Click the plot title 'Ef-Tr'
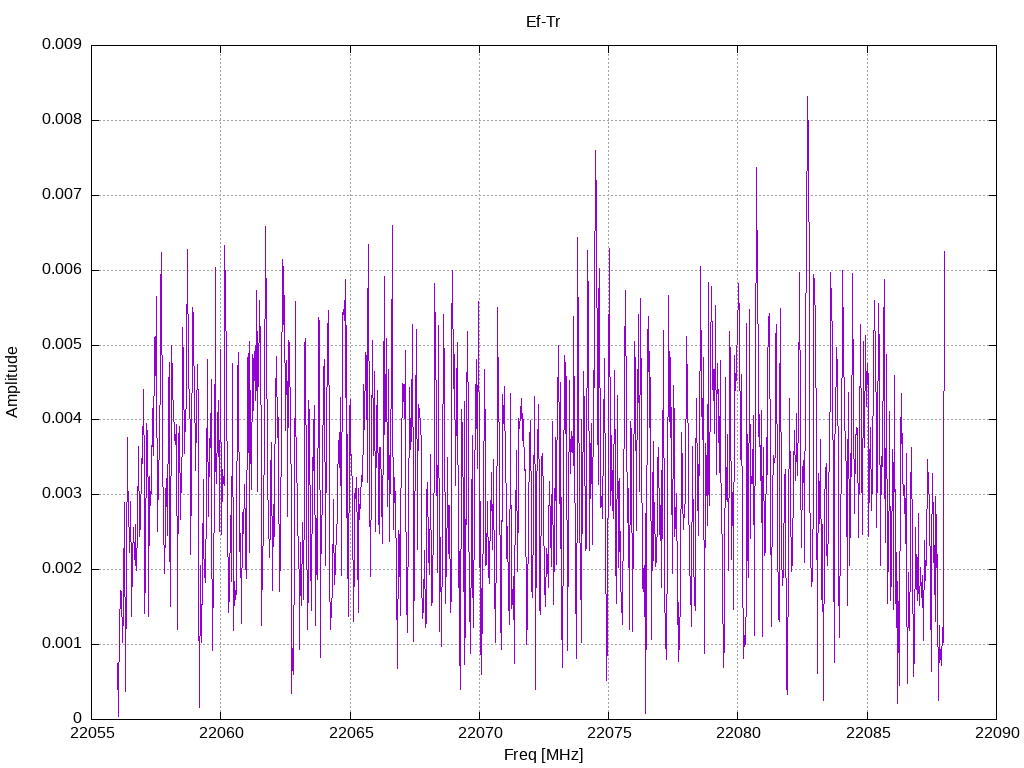Image resolution: width=1024 pixels, height=768 pixels. 543,22
